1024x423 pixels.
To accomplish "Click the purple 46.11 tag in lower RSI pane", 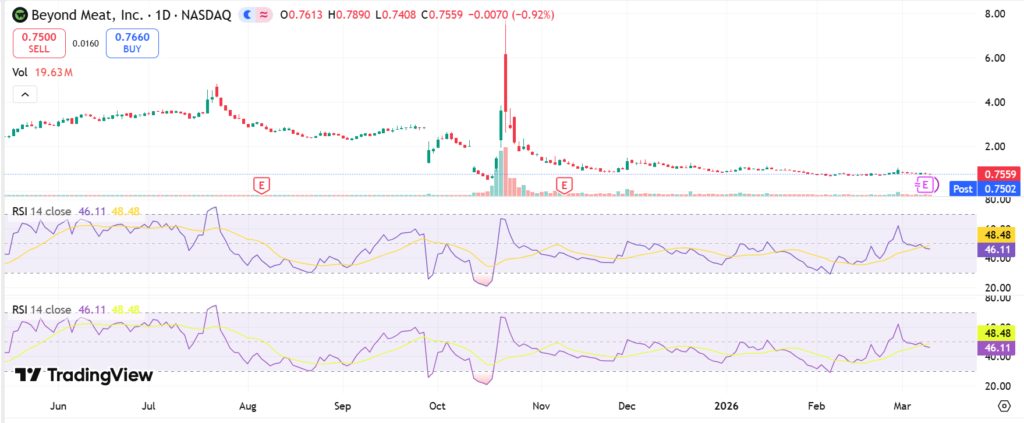I will pos(998,346).
